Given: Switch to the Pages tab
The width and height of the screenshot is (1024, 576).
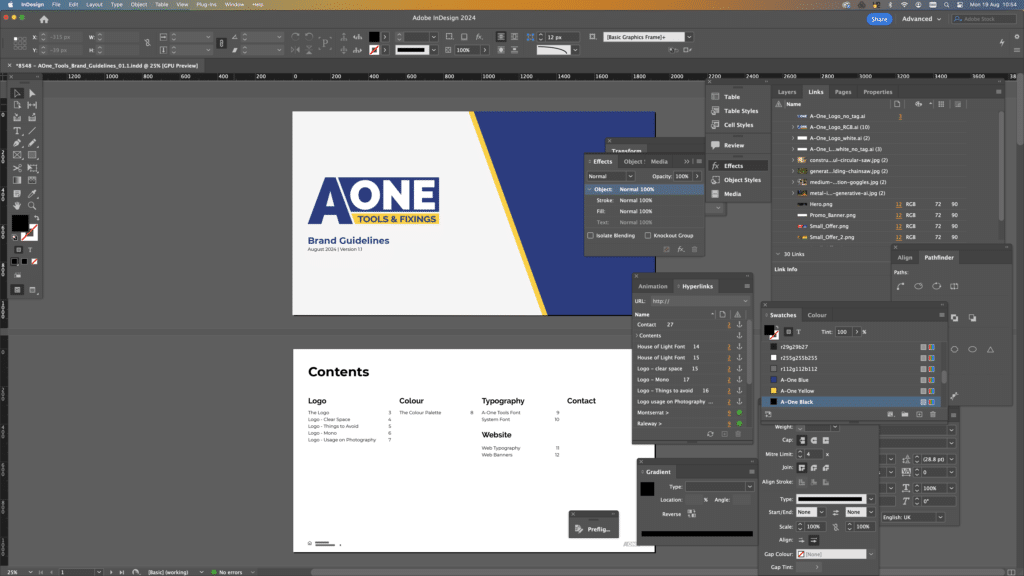Looking at the screenshot, I should (842, 92).
